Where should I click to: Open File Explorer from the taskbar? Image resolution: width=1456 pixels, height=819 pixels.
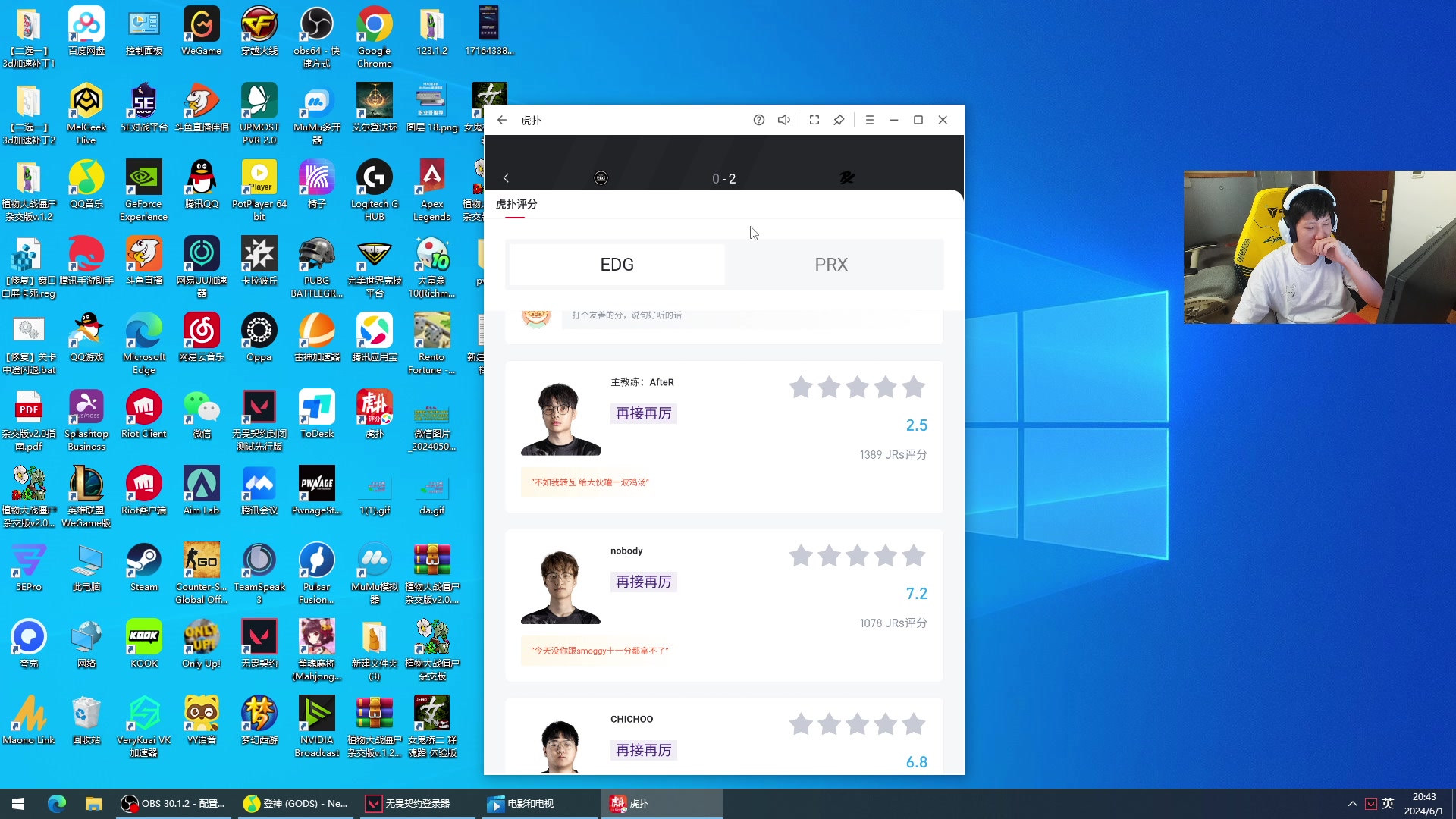click(x=93, y=804)
